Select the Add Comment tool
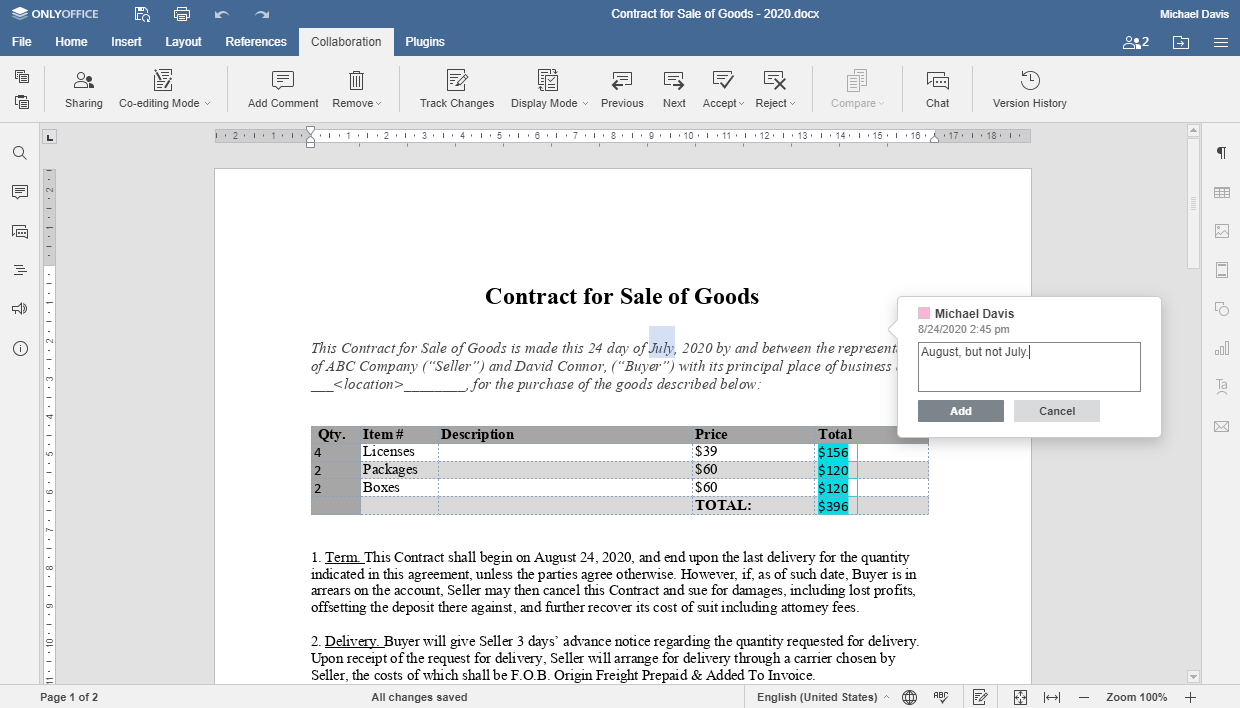Screen dimensions: 1240x708 pos(281,88)
